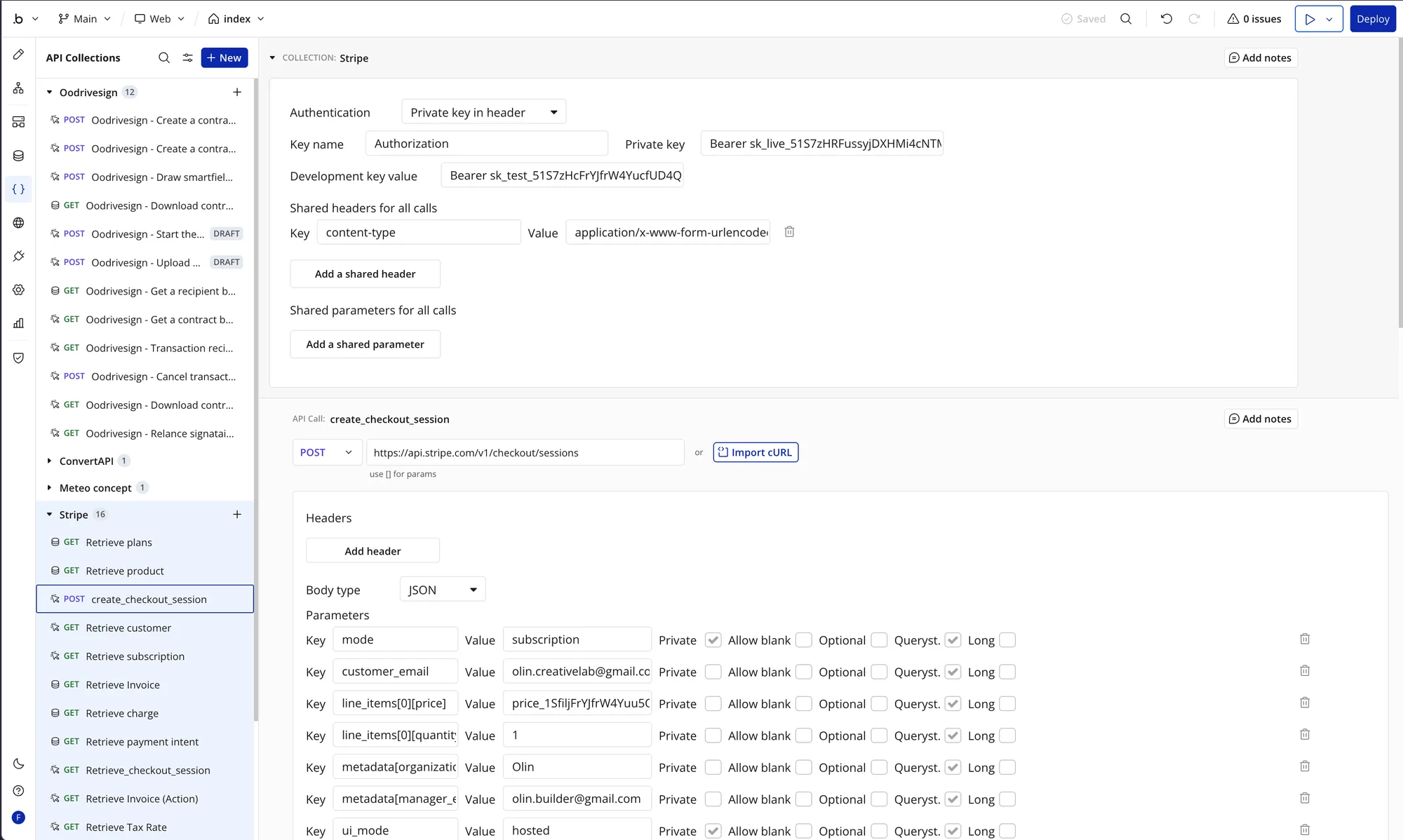The image size is (1403, 840).
Task: Click Import cURL button
Action: tap(756, 452)
